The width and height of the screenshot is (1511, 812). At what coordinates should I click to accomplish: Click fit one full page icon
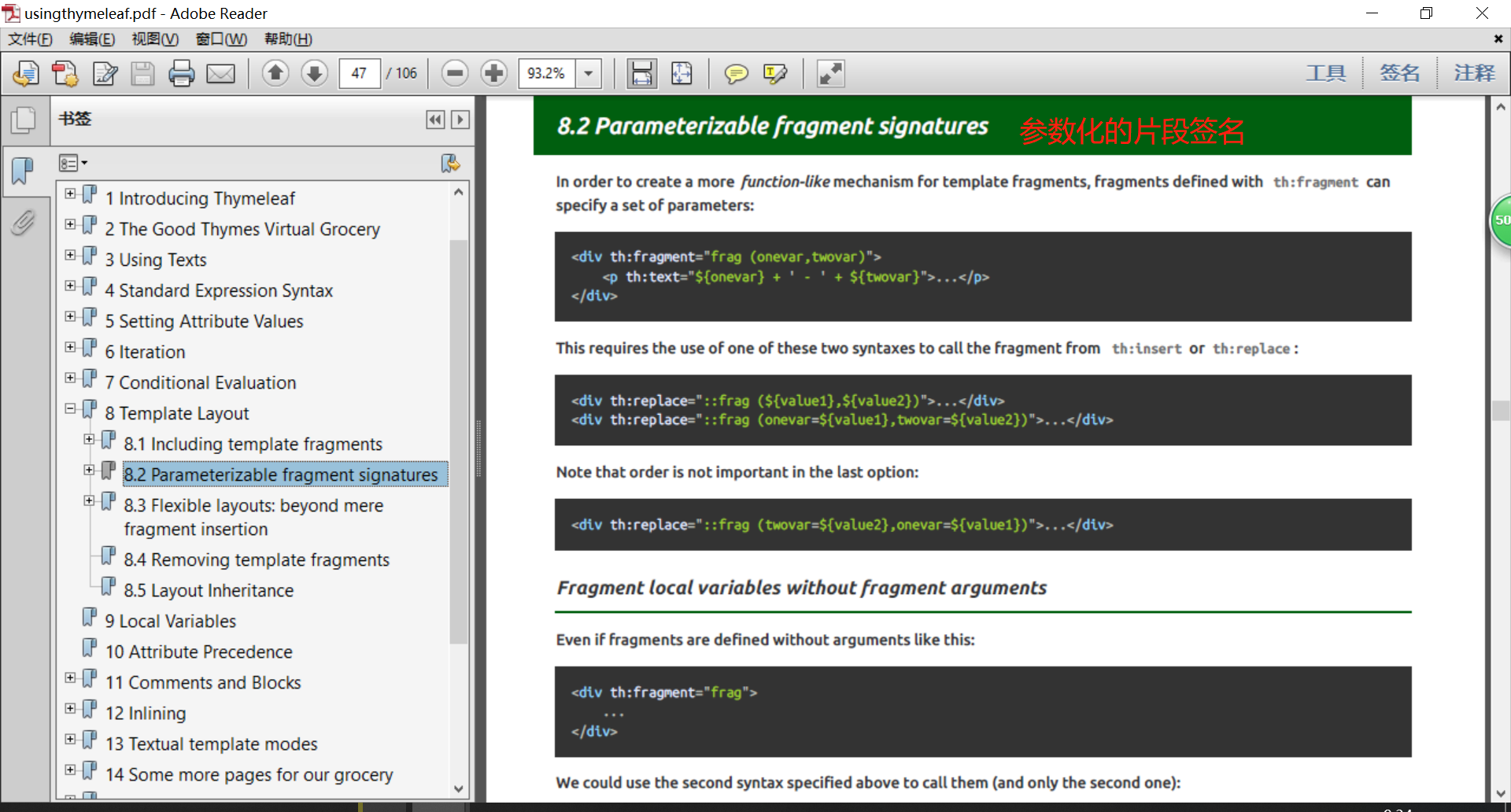682,74
